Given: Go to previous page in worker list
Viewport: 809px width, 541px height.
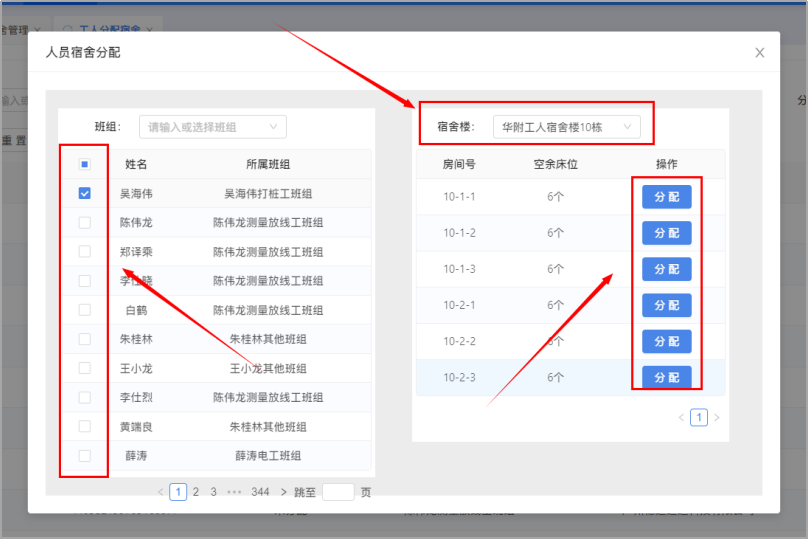Looking at the screenshot, I should pyautogui.click(x=161, y=492).
